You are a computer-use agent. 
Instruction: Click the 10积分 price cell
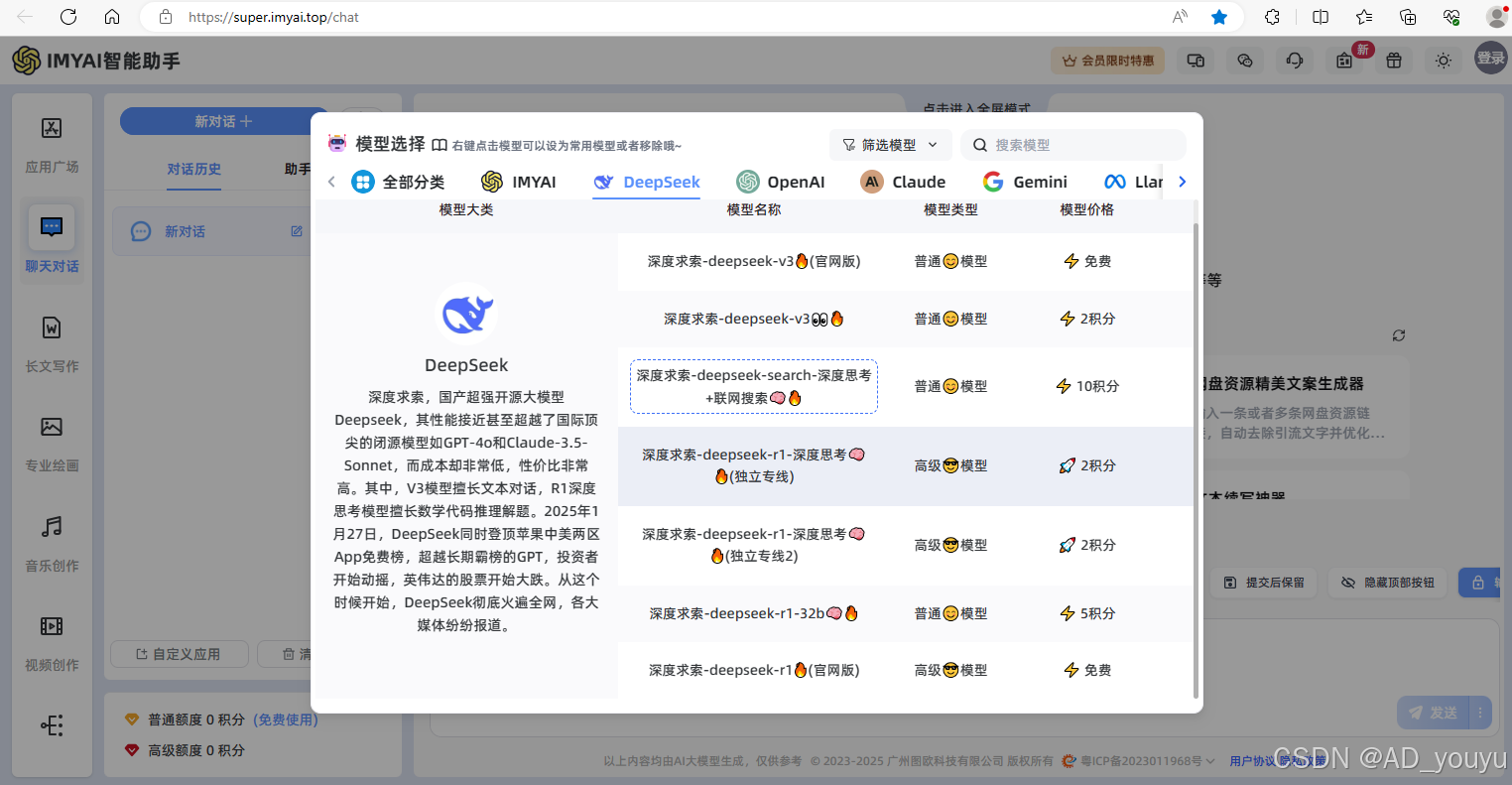1087,386
